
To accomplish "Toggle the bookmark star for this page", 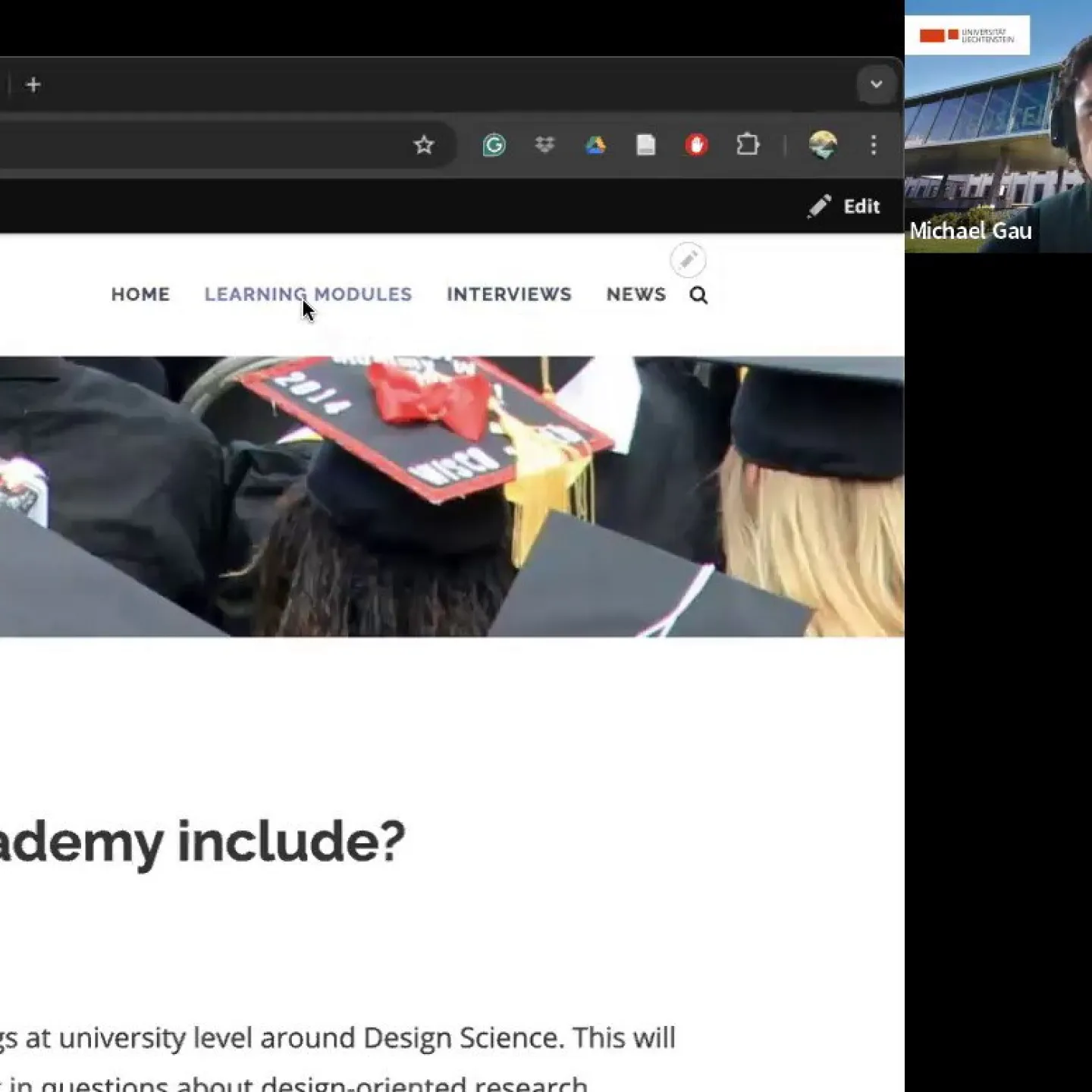I will click(424, 144).
